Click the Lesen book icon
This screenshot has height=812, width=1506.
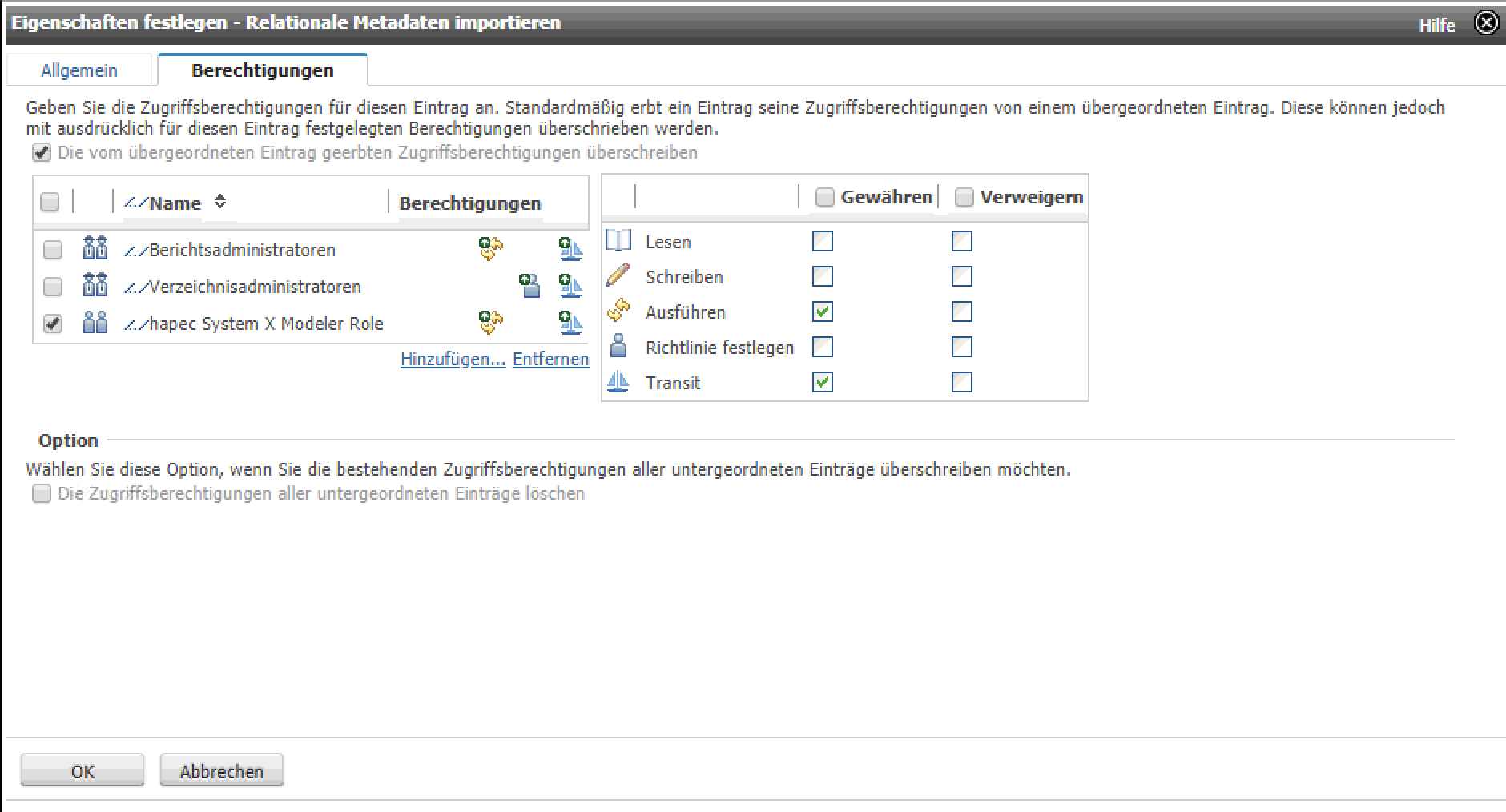[618, 241]
